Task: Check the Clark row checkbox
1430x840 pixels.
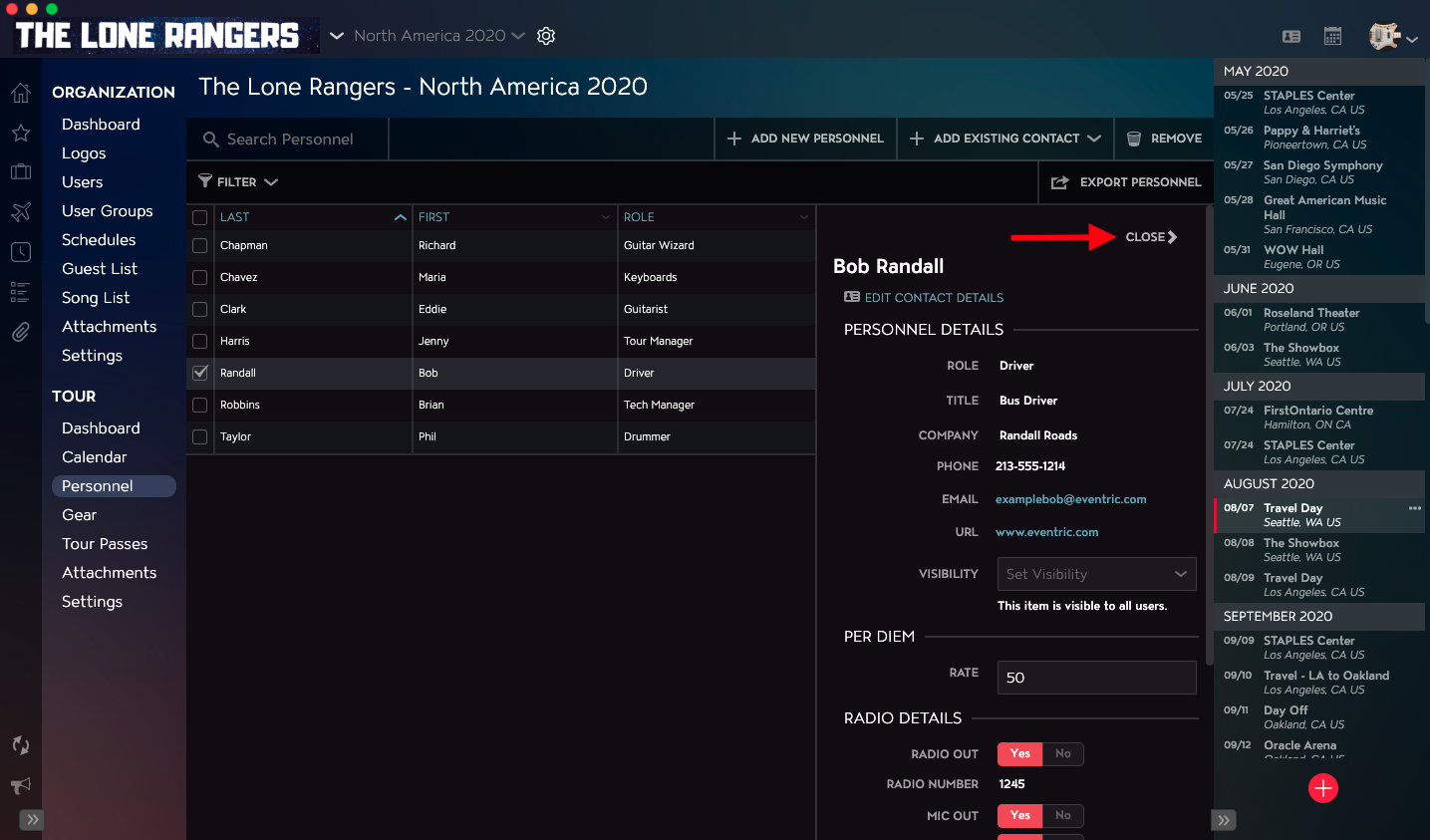Action: coord(200,309)
